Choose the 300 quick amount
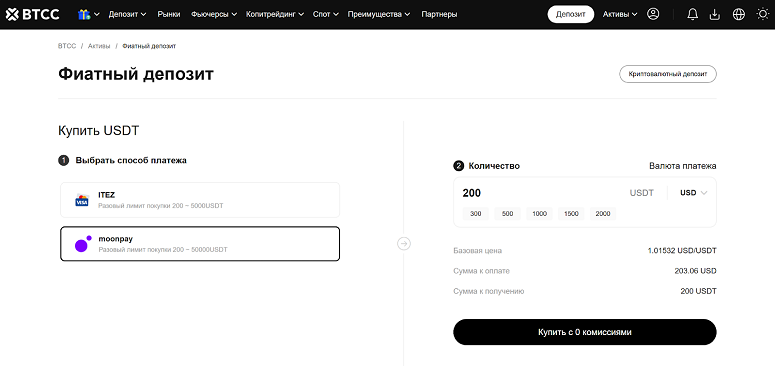 [475, 214]
